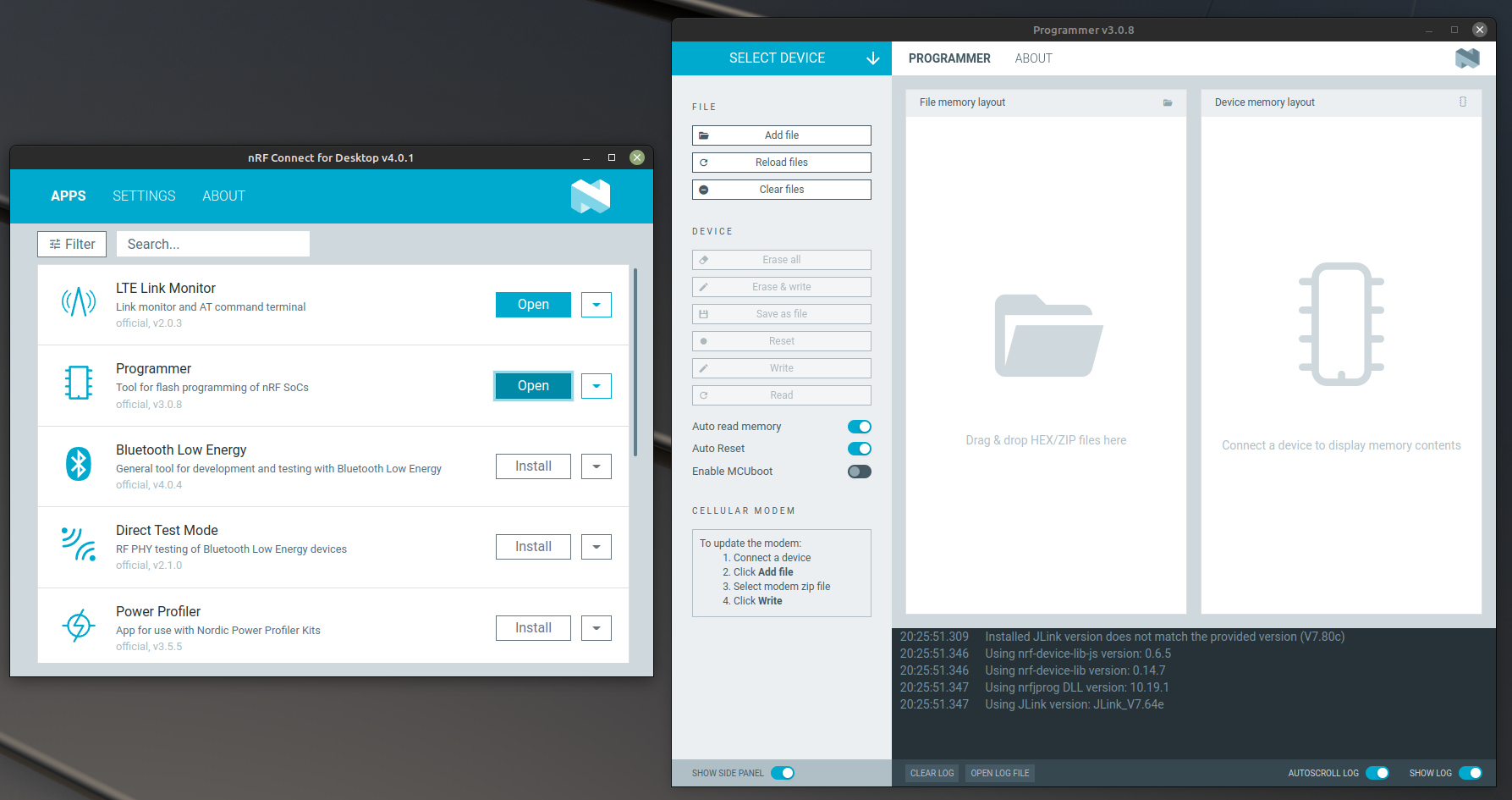Click the Power Profiler lightning icon
This screenshot has height=800, width=1512.
pyautogui.click(x=79, y=626)
